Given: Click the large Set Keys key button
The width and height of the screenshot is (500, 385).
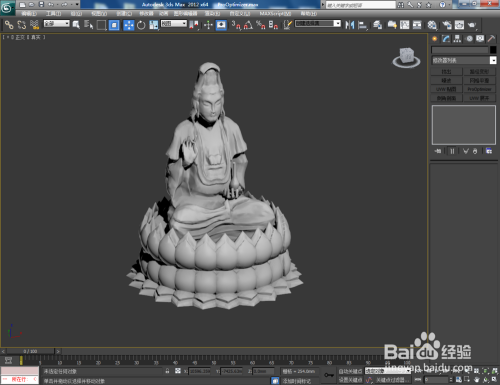Looking at the screenshot, I should (329, 375).
